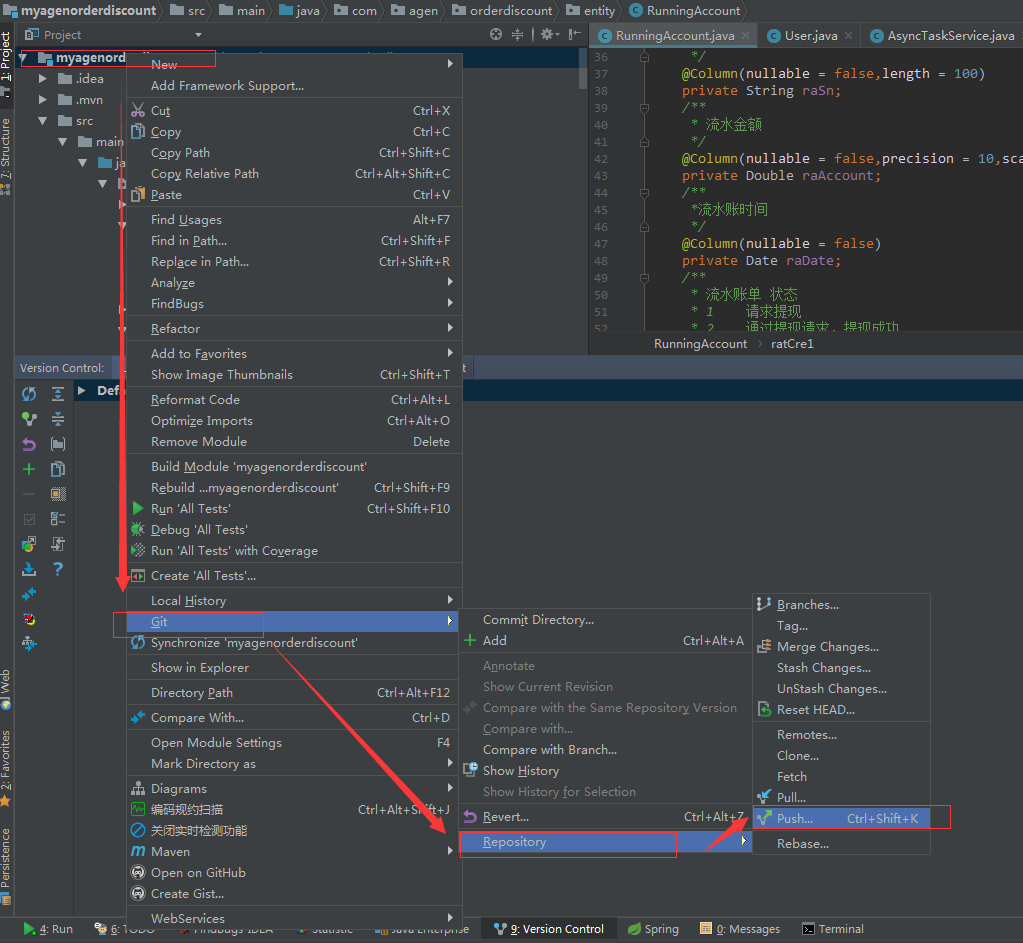
Task: Click the project tree vertical scrollbar
Action: pyautogui.click(x=583, y=69)
